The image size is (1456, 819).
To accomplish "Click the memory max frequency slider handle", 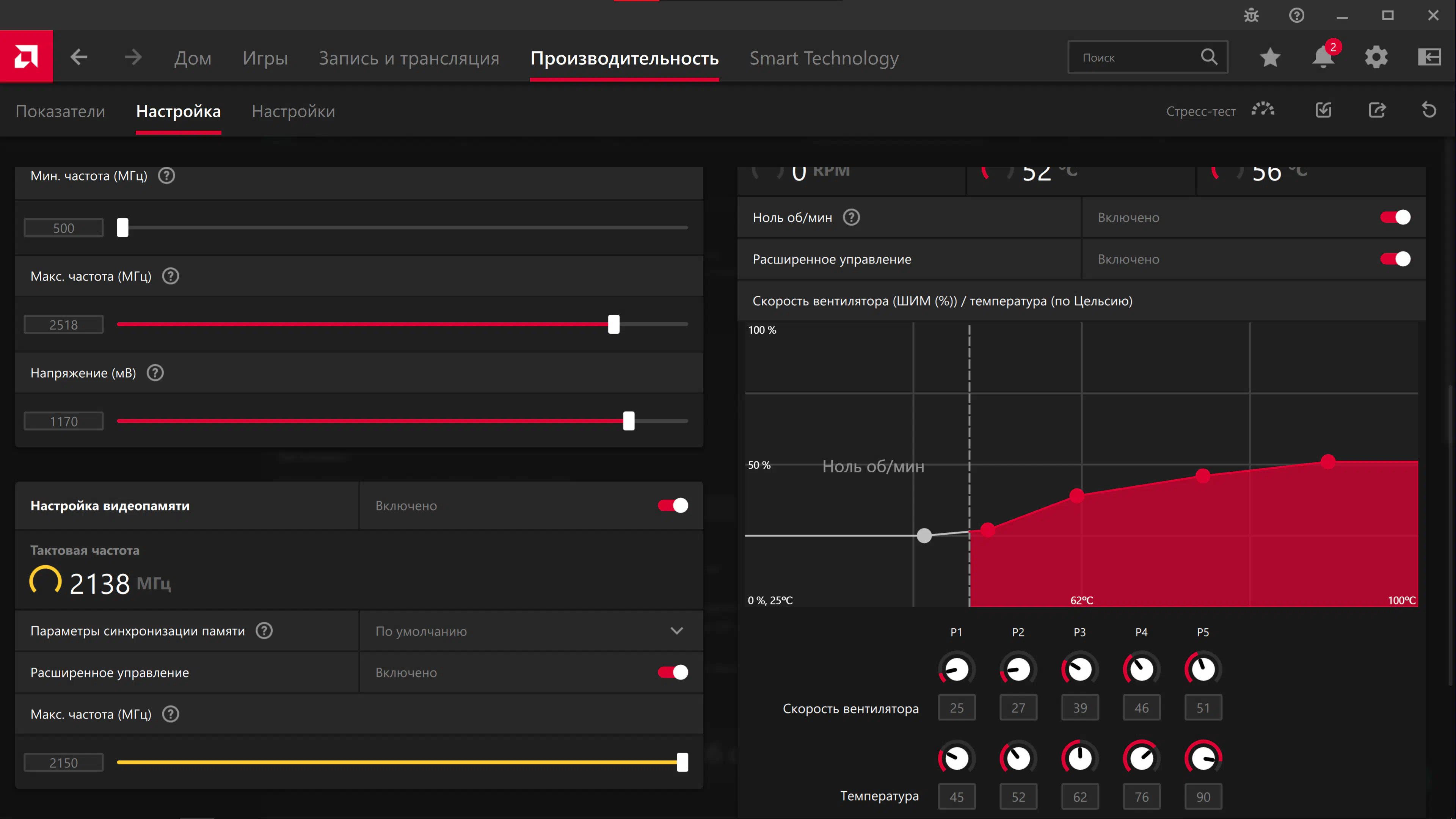I will pyautogui.click(x=682, y=763).
